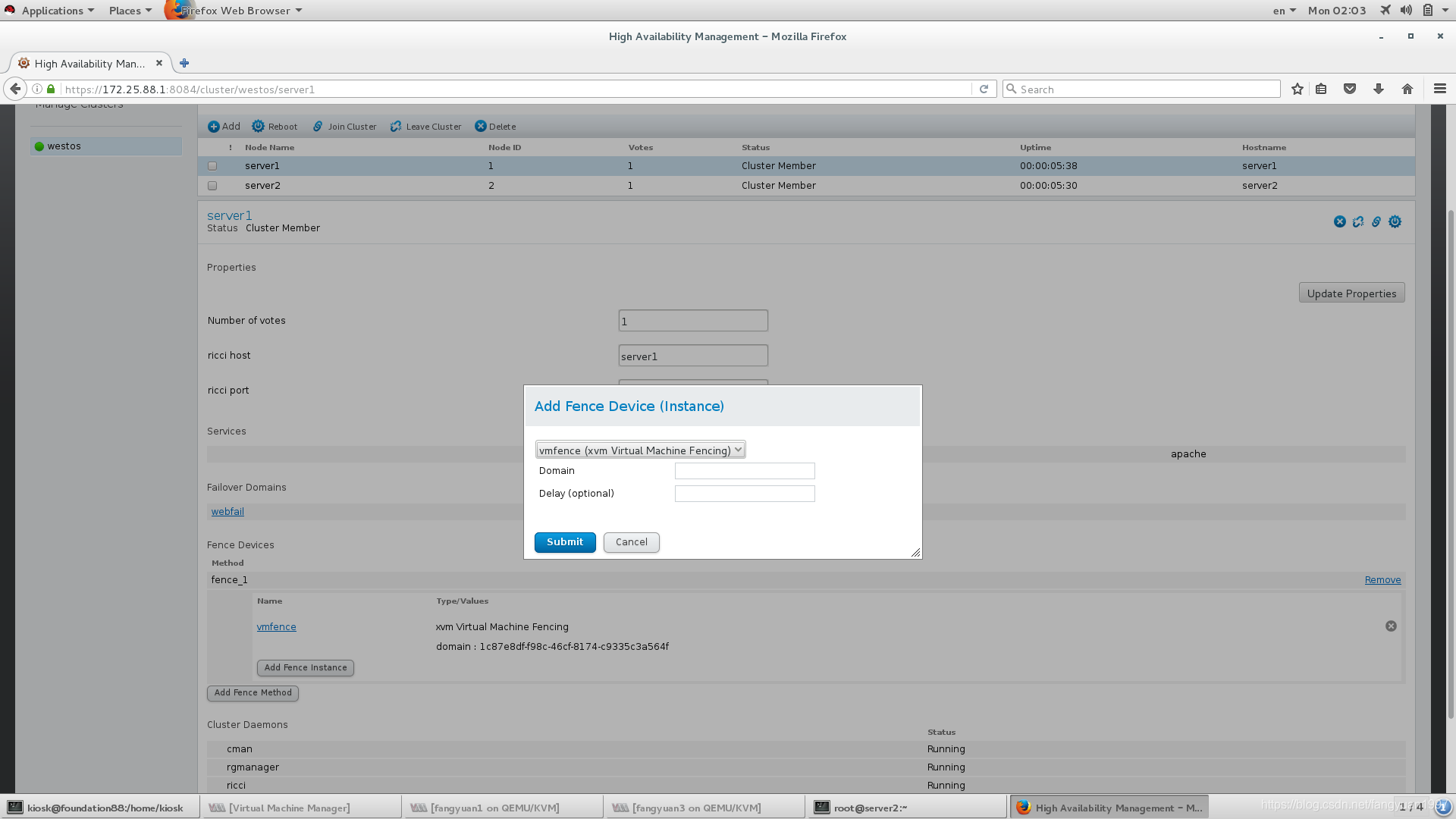The image size is (1456, 819).
Task: Click the reboot icon in the server1 header
Action: 1395,222
